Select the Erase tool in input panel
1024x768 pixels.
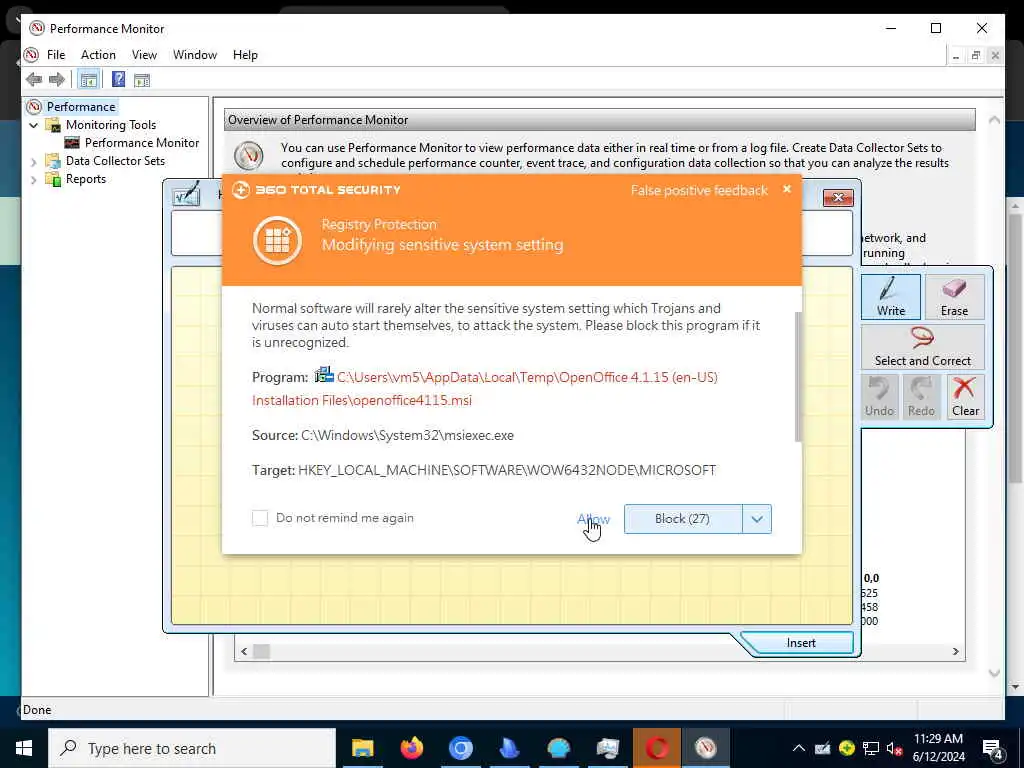954,296
